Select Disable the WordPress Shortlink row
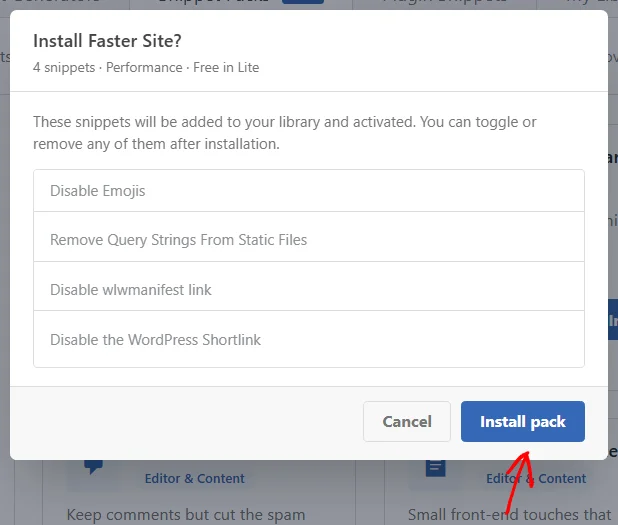Viewport: 618px width, 525px height. (x=309, y=339)
